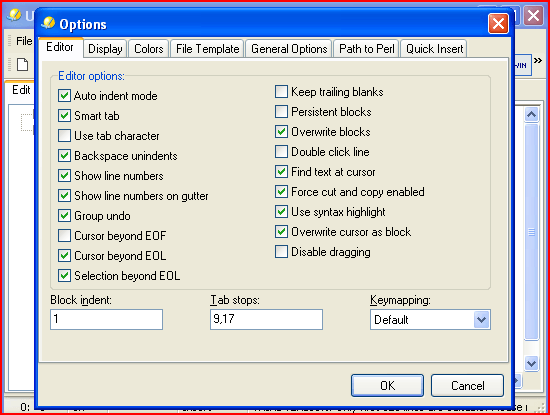
Task: Click the Block indent input field
Action: tap(107, 319)
